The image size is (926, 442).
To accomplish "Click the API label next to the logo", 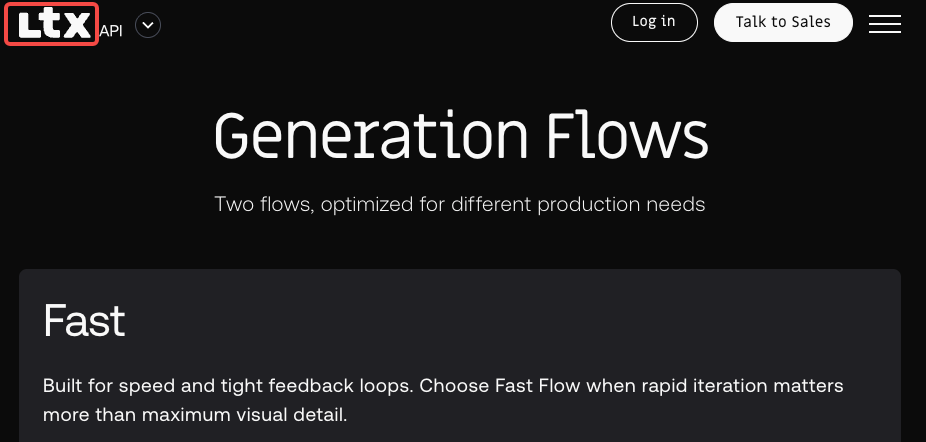I will point(111,31).
